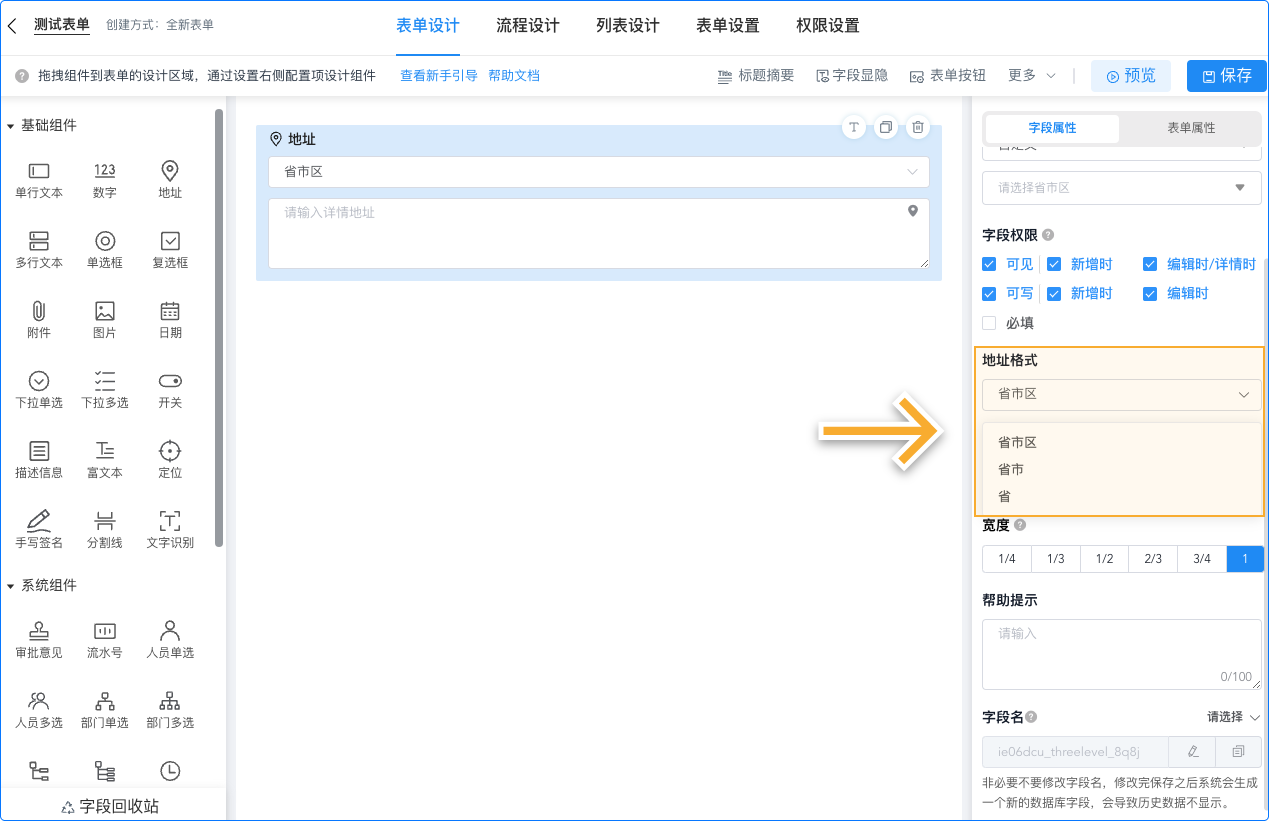
Task: Choose 省市 from address format list
Action: coord(1011,469)
